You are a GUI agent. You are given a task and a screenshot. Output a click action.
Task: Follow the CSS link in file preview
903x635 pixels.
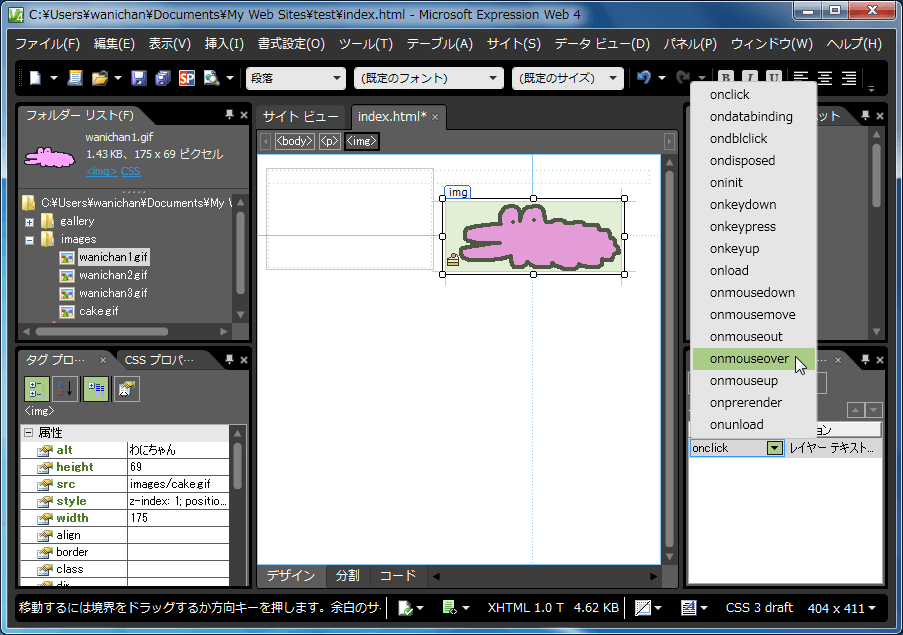pyautogui.click(x=131, y=171)
